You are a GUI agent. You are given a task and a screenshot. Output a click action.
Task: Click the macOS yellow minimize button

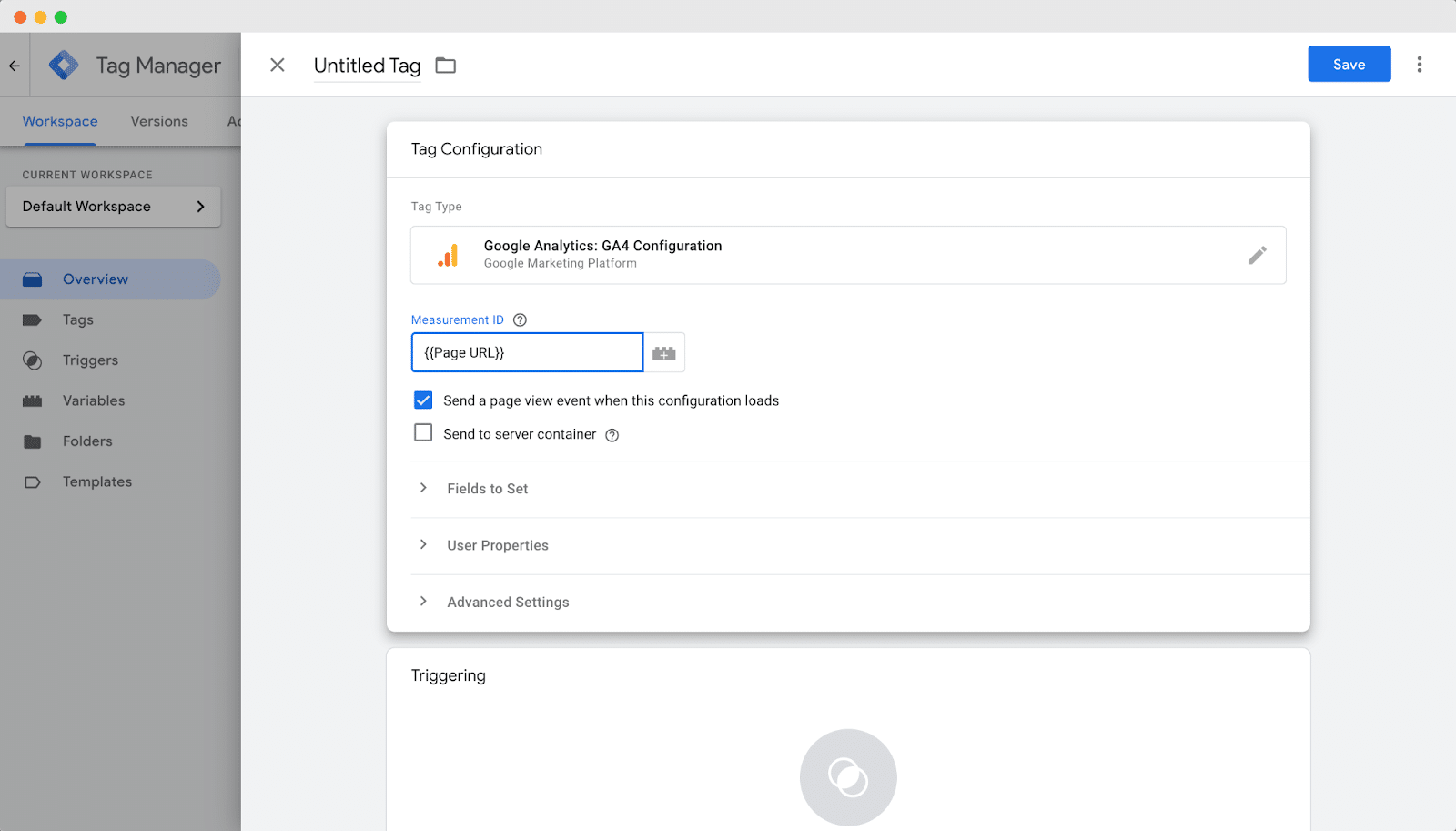(40, 17)
